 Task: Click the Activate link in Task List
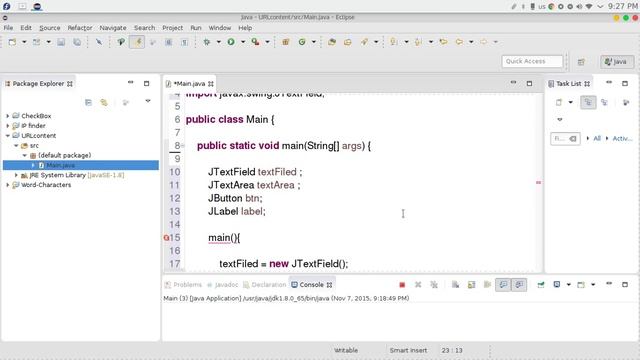point(622,138)
